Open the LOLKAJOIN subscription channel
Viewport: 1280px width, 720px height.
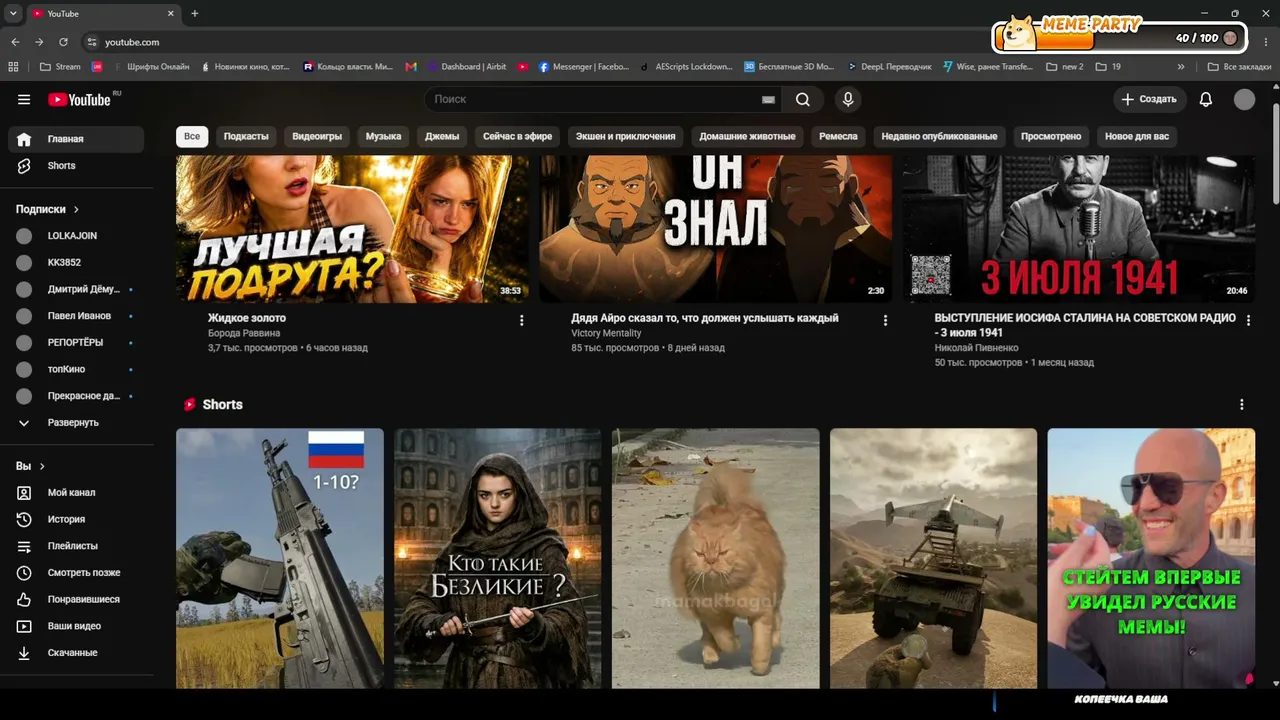76,236
